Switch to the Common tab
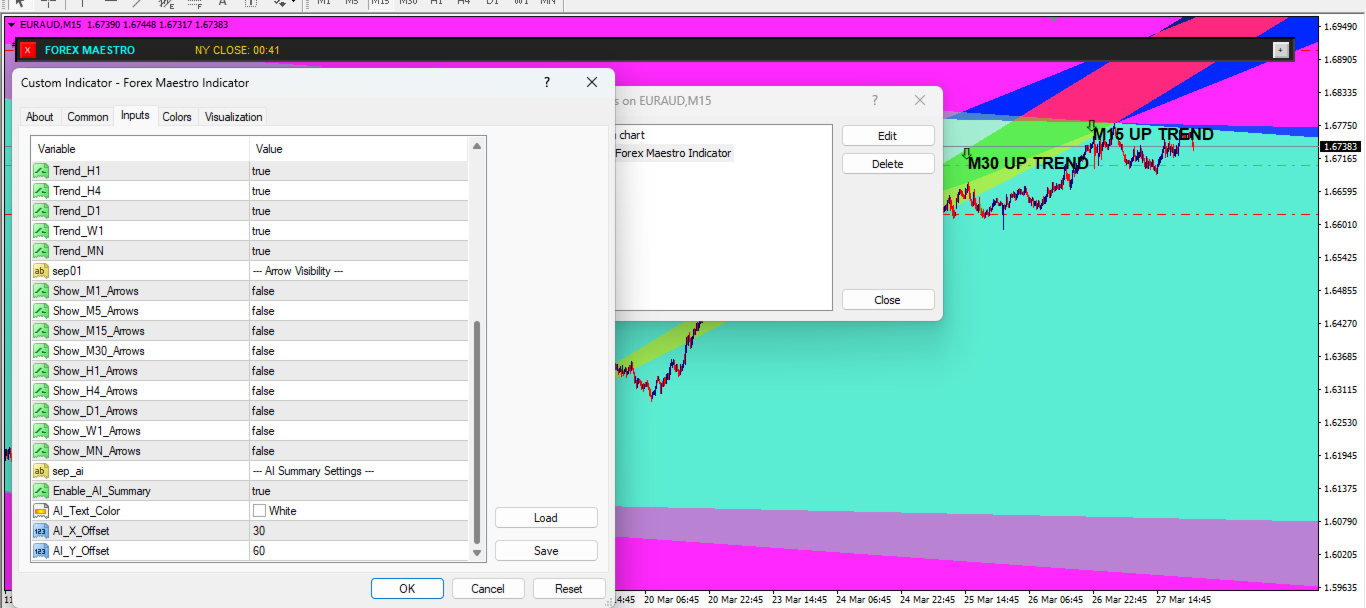 88,117
